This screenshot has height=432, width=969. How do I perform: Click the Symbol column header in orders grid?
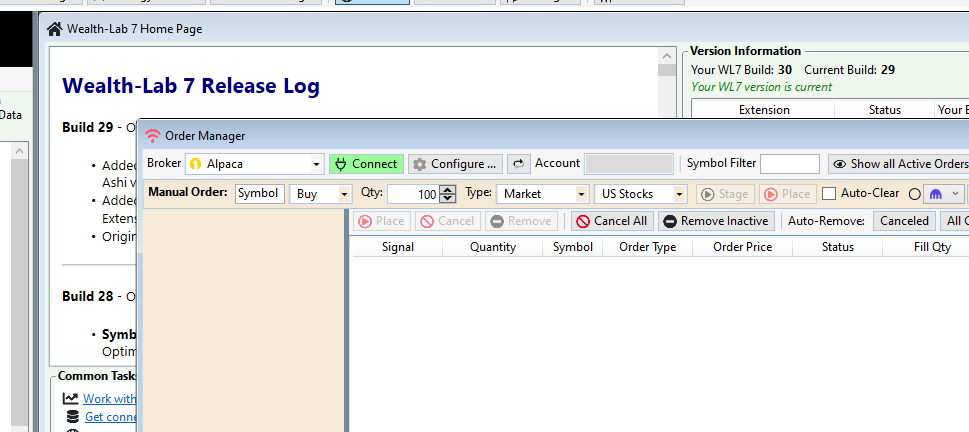(573, 247)
